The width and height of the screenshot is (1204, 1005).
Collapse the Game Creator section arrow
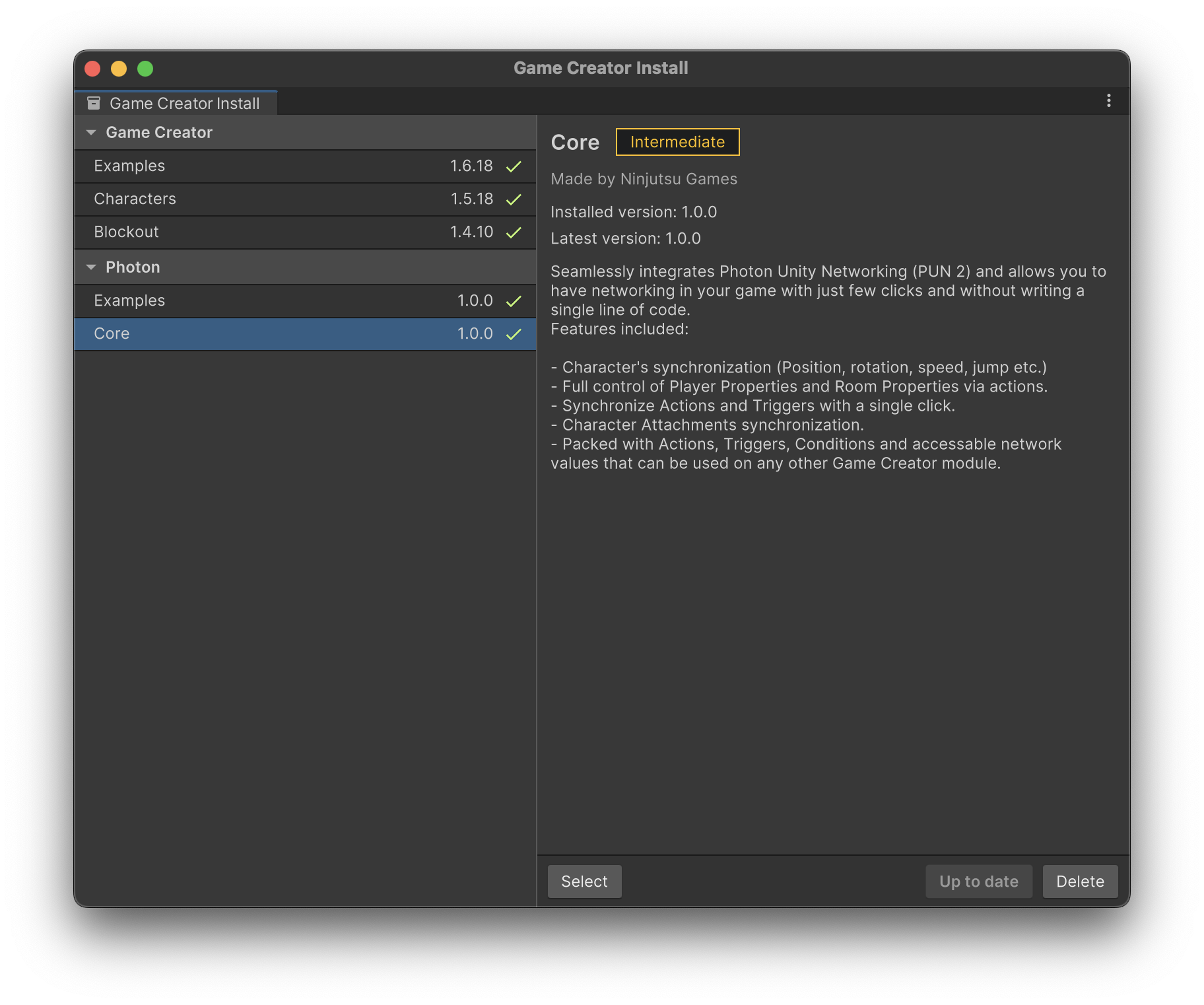(91, 133)
